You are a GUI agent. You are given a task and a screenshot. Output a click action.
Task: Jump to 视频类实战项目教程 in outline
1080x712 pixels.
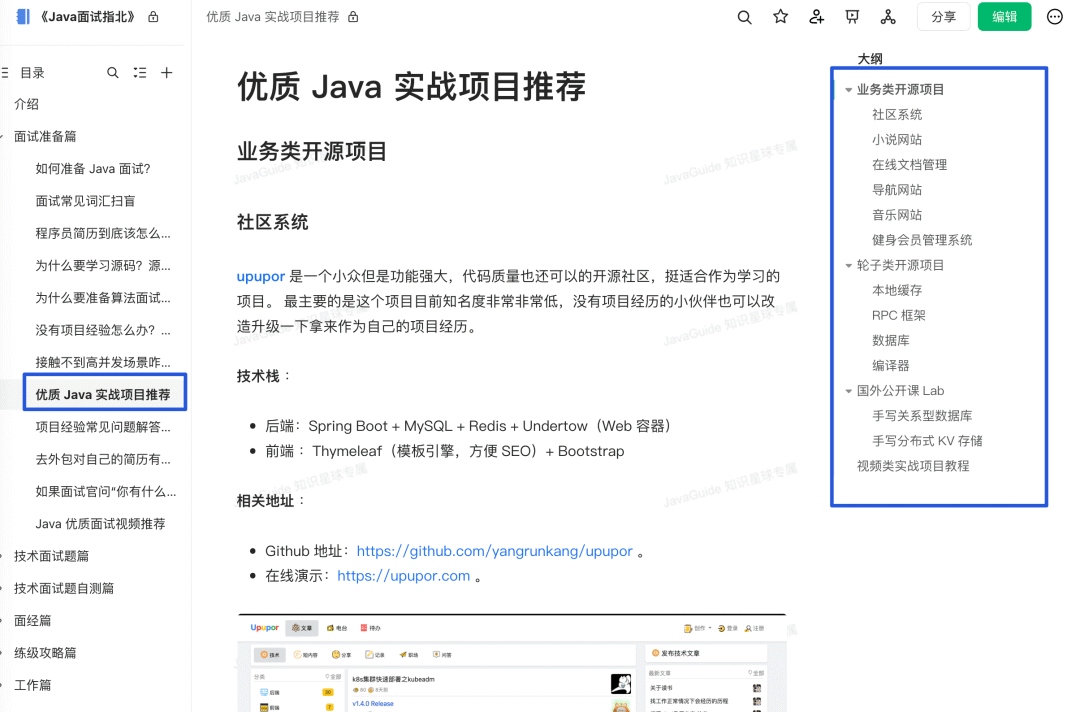(x=913, y=466)
